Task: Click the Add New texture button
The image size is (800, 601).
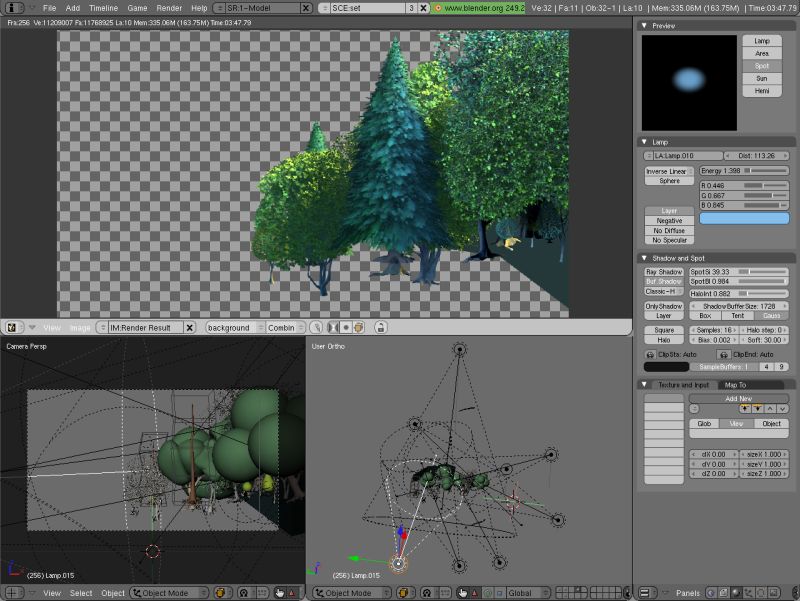Action: [x=738, y=397]
